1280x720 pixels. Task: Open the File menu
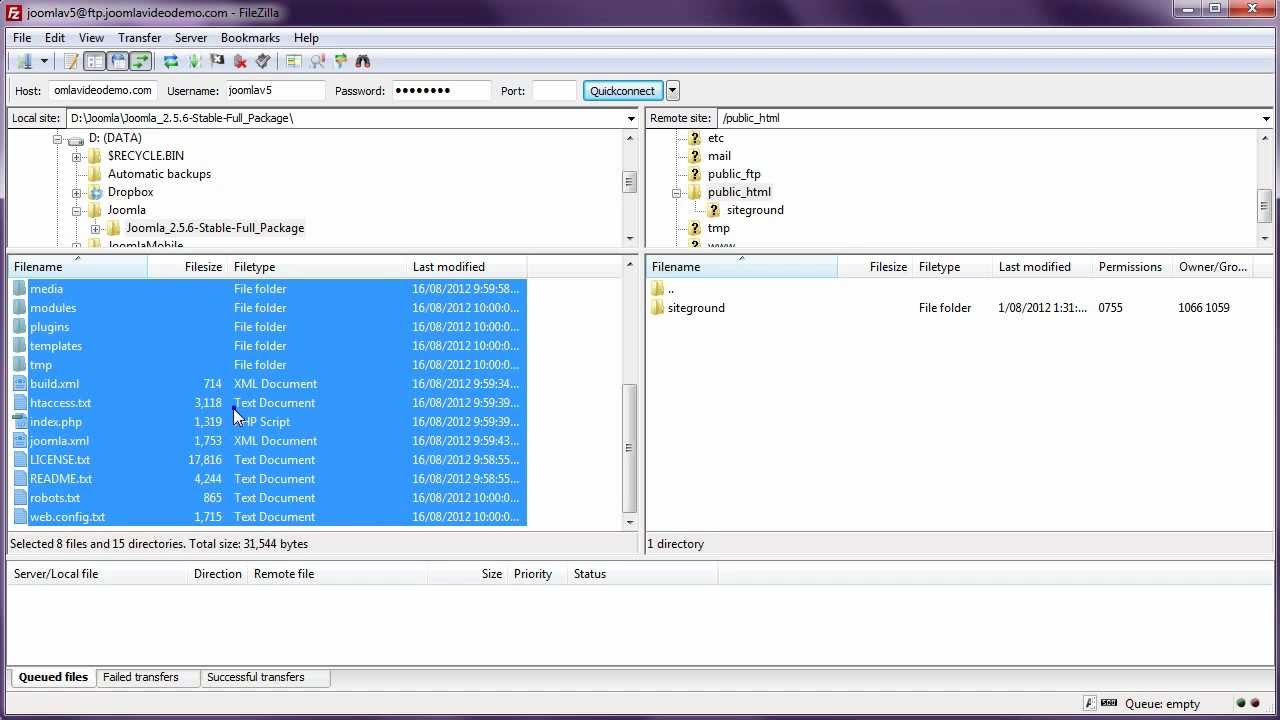[22, 38]
